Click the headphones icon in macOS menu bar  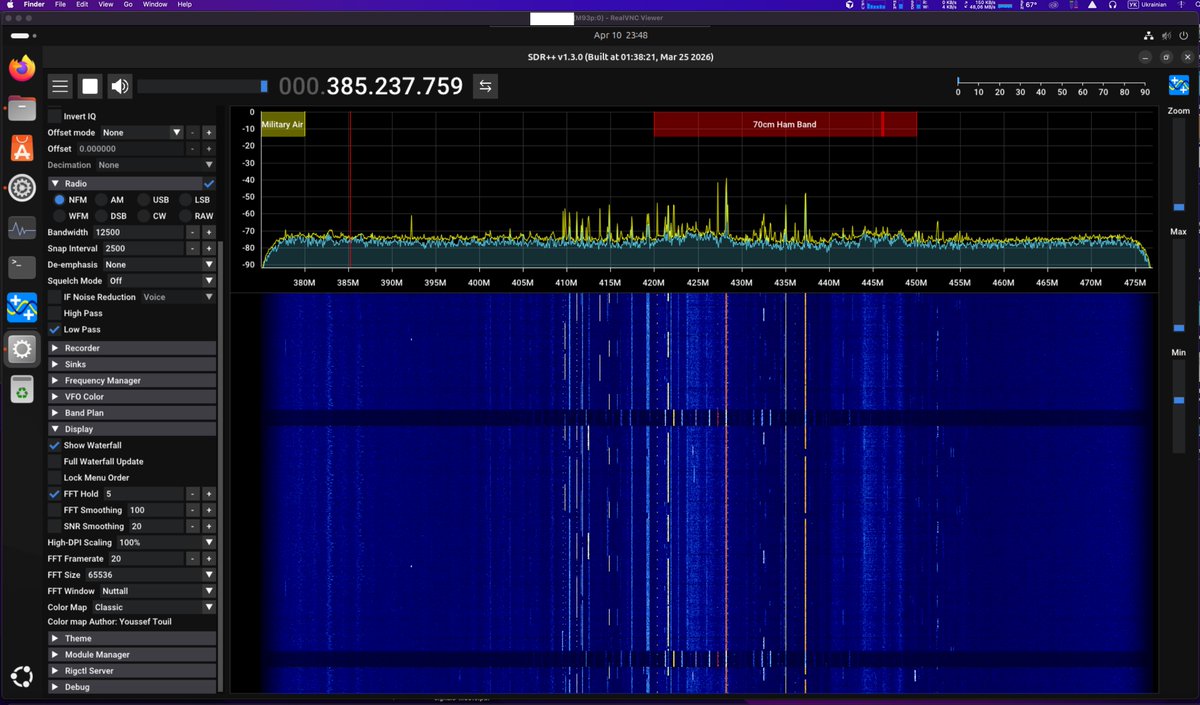(x=1112, y=5)
